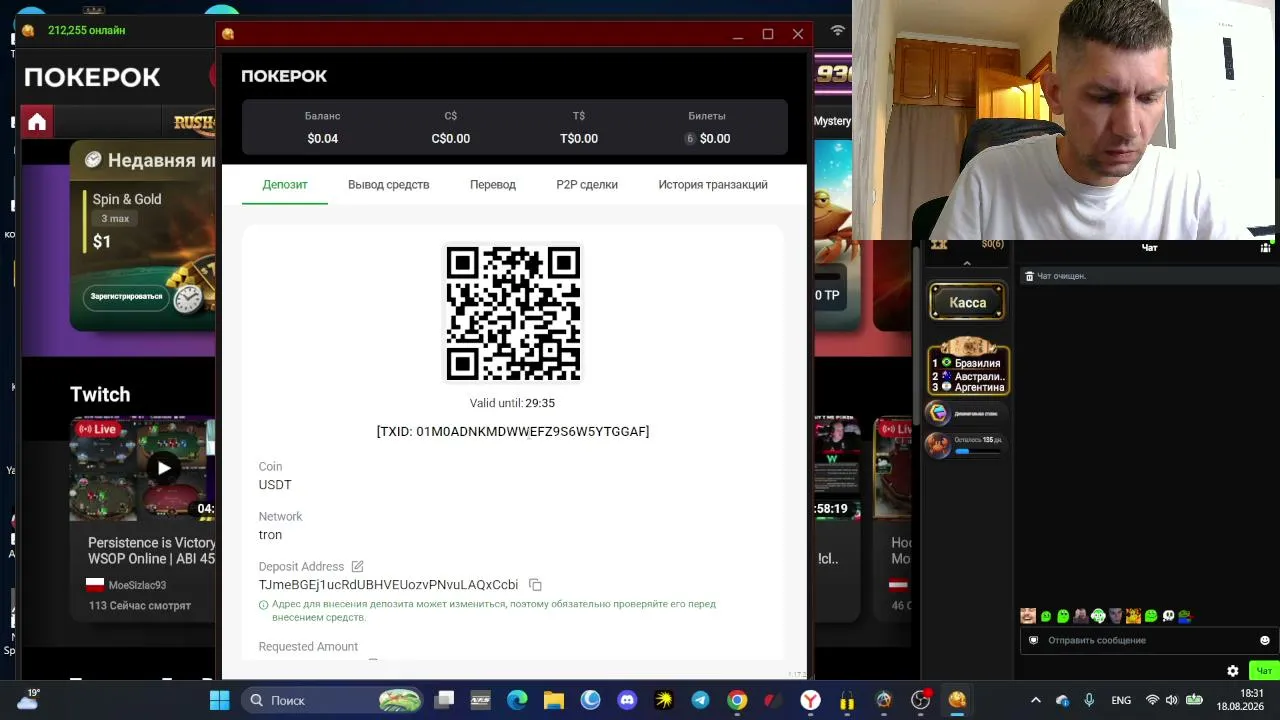The width and height of the screenshot is (1280, 720).
Task: Click the ПОКЕРОК logo in cashier window
Action: pos(284,76)
